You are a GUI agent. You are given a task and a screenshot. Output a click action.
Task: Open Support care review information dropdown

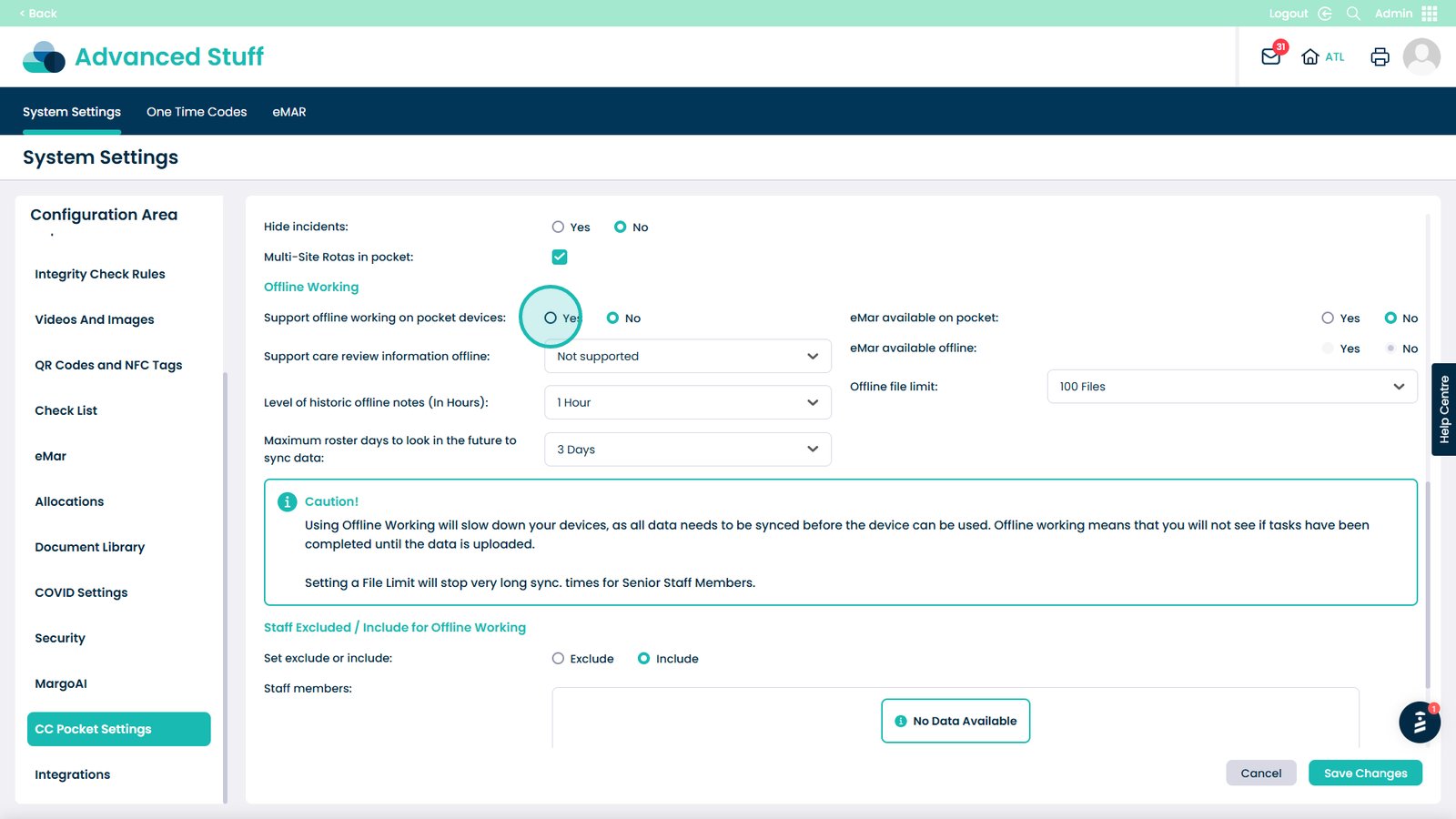tap(687, 357)
